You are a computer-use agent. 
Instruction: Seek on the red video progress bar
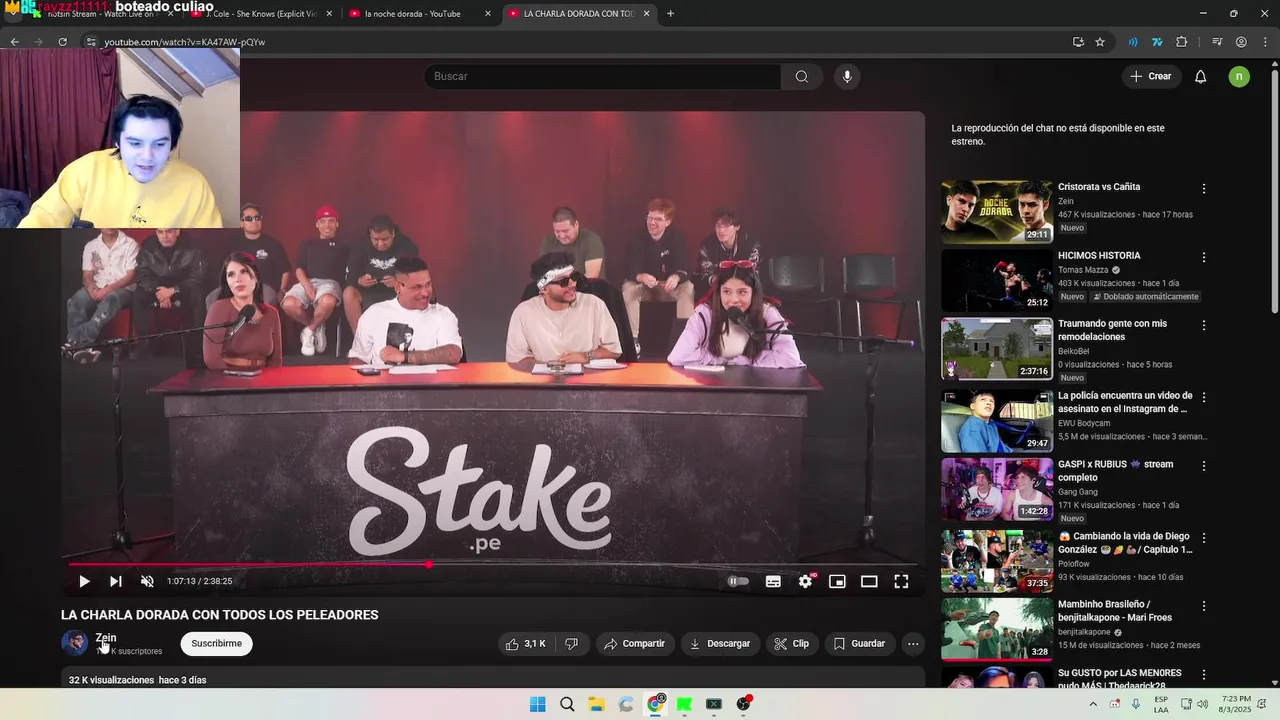click(493, 564)
